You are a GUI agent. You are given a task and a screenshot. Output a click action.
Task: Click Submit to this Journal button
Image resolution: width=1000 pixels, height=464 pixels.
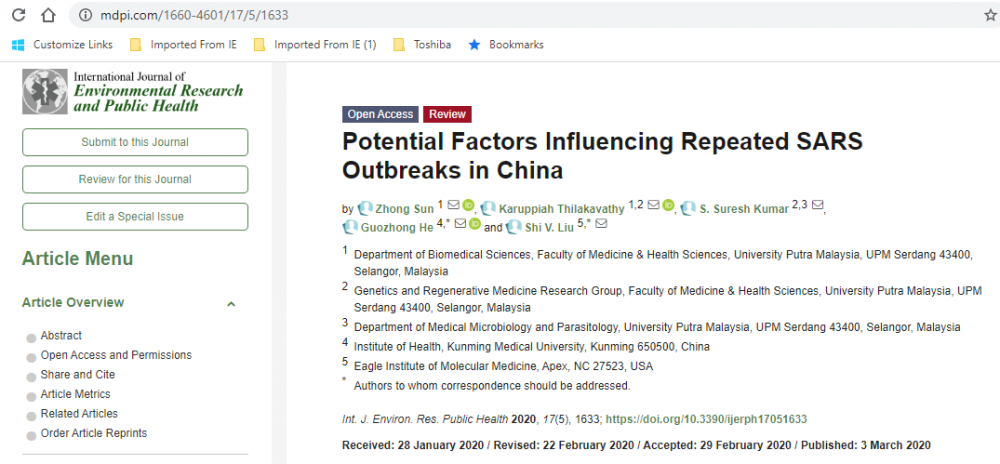(135, 142)
